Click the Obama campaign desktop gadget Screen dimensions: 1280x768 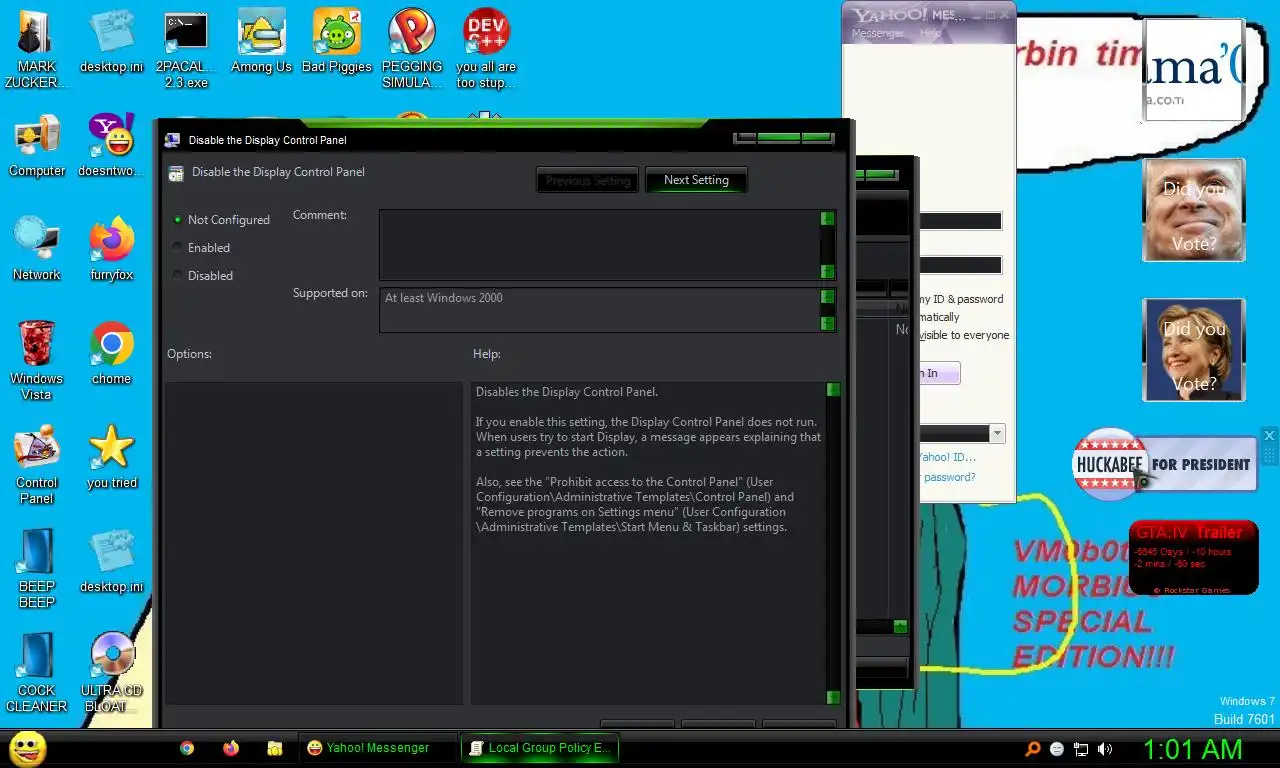click(1194, 70)
